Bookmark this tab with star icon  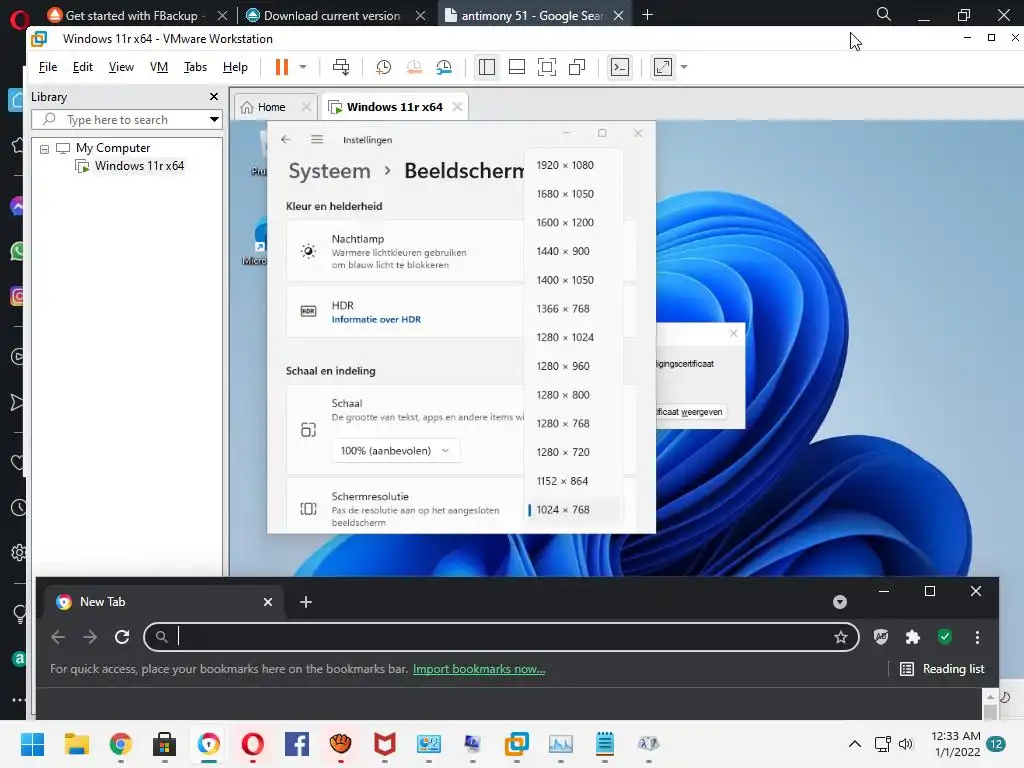tap(840, 637)
